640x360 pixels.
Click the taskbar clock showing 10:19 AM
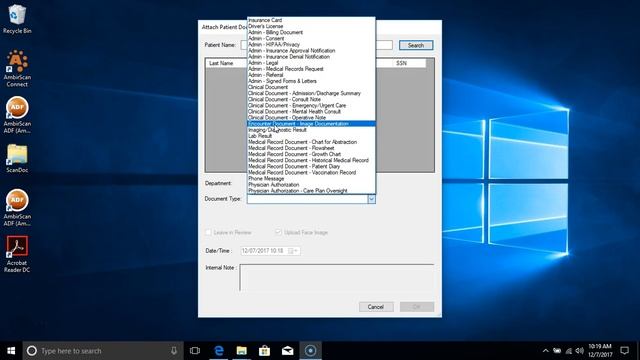(x=600, y=351)
